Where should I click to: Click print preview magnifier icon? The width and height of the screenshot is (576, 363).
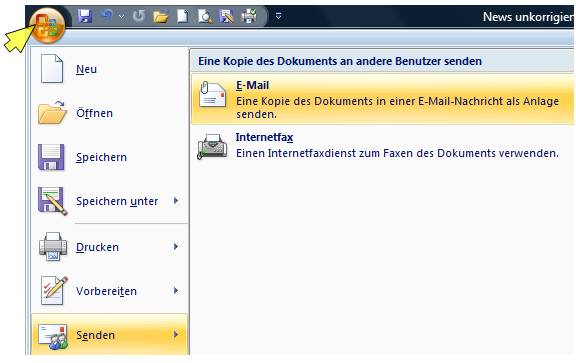pos(205,16)
